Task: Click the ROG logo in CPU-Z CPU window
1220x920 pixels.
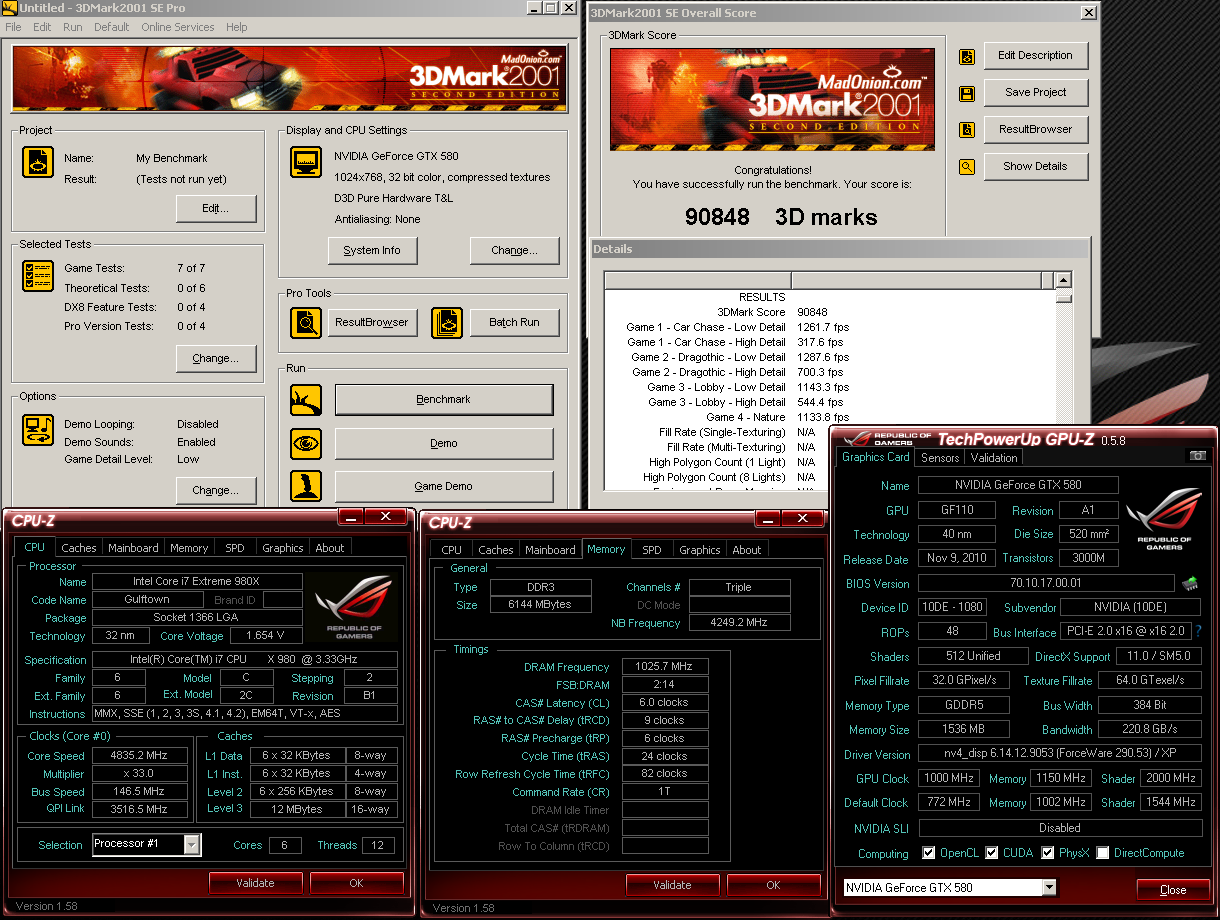Action: tap(354, 608)
